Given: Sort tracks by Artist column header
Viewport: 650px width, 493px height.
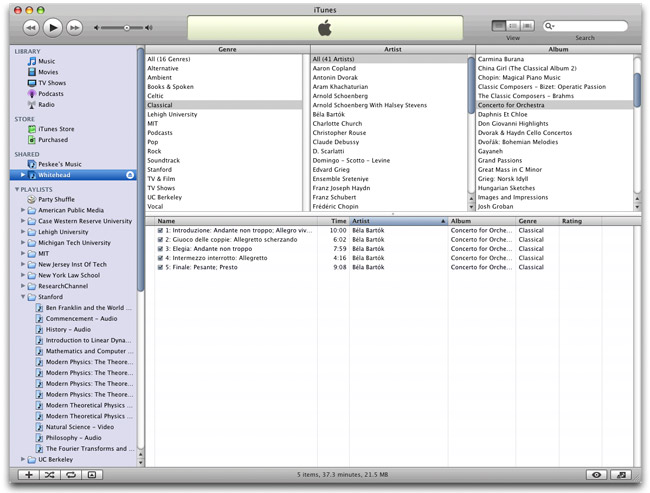Looking at the screenshot, I should 399,221.
